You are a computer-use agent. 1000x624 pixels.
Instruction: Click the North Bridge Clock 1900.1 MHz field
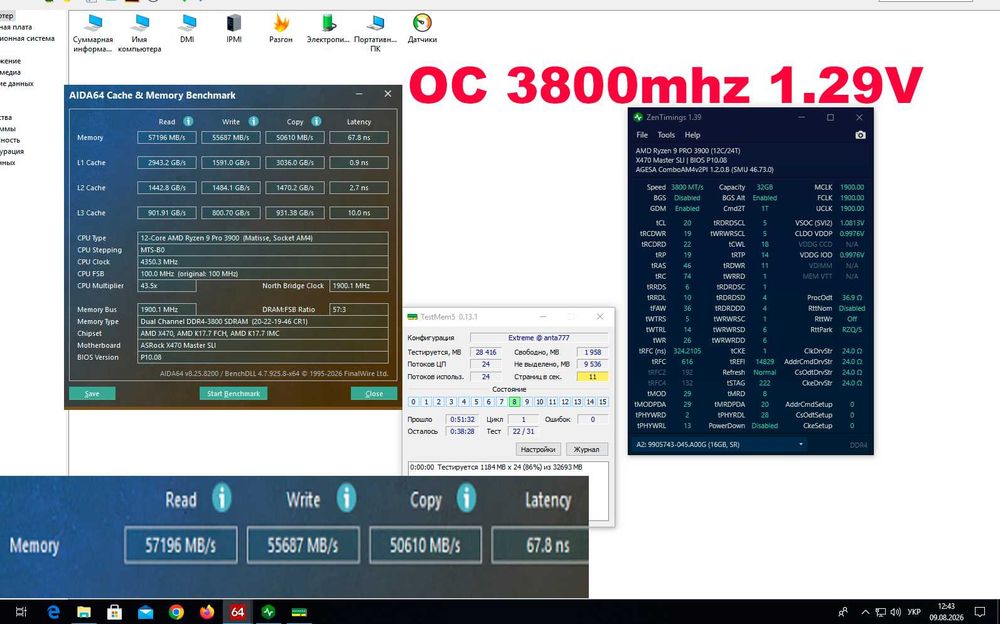coord(359,286)
